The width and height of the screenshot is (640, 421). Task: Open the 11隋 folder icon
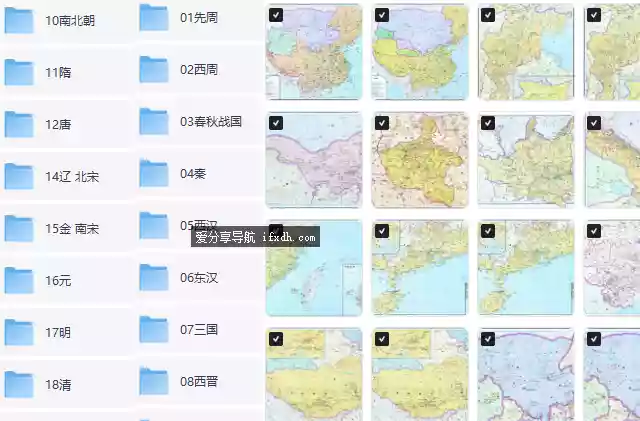coord(19,72)
